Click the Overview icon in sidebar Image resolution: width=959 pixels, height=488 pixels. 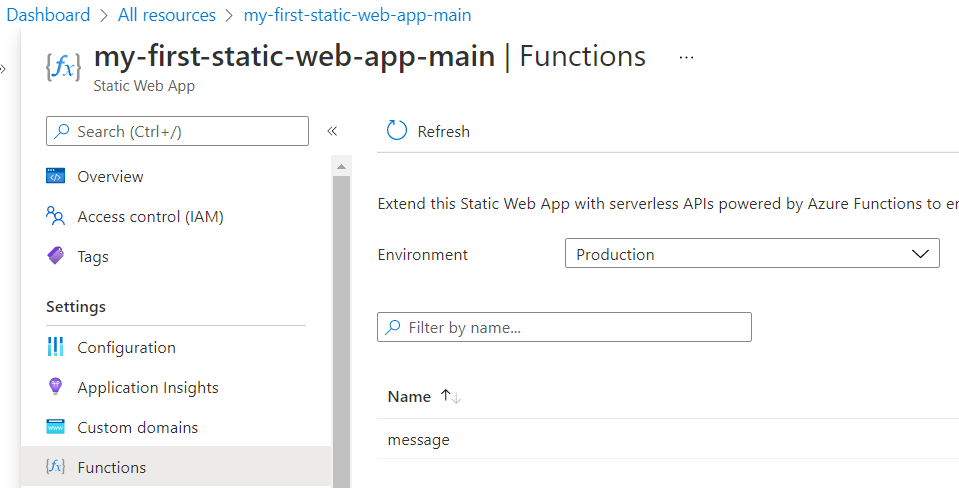point(56,176)
